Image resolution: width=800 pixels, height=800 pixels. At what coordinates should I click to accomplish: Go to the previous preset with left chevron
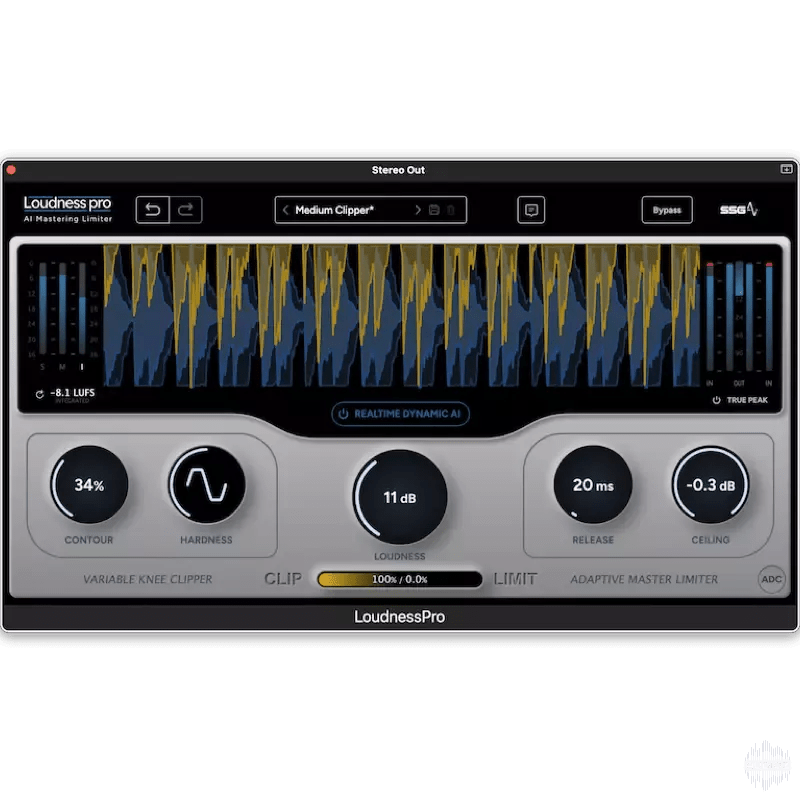(x=285, y=210)
